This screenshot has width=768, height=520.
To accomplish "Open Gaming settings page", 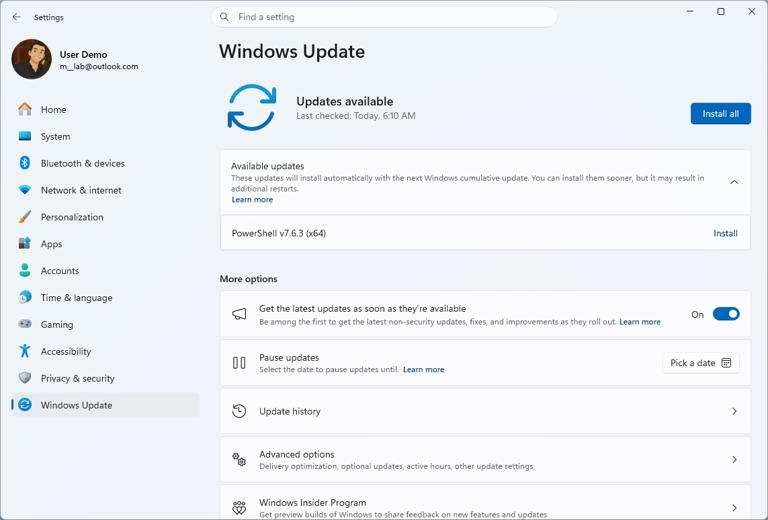I will 105,325.
